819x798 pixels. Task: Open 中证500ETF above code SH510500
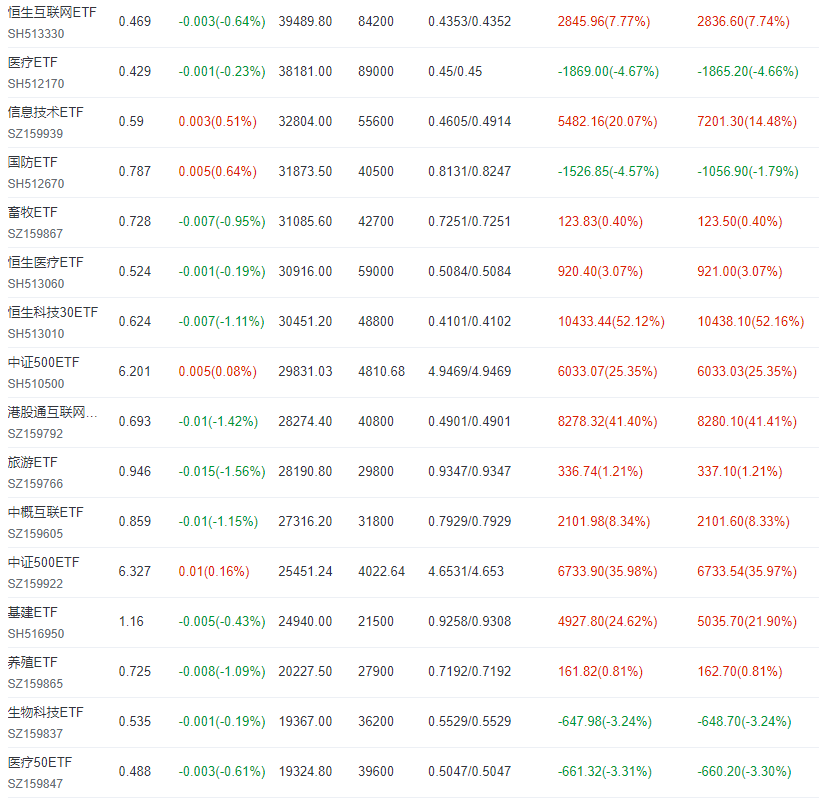(43, 362)
